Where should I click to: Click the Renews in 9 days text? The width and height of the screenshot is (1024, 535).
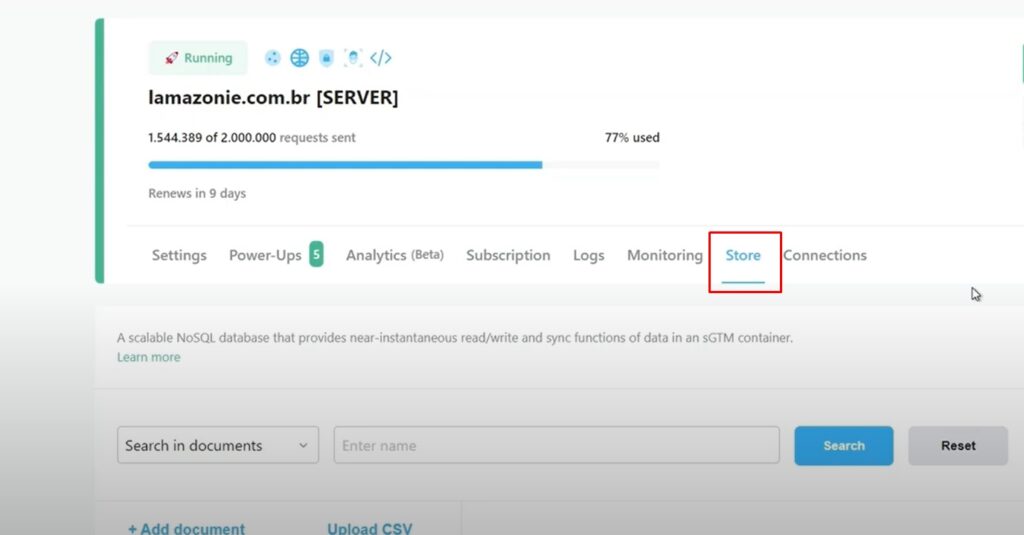pos(197,193)
